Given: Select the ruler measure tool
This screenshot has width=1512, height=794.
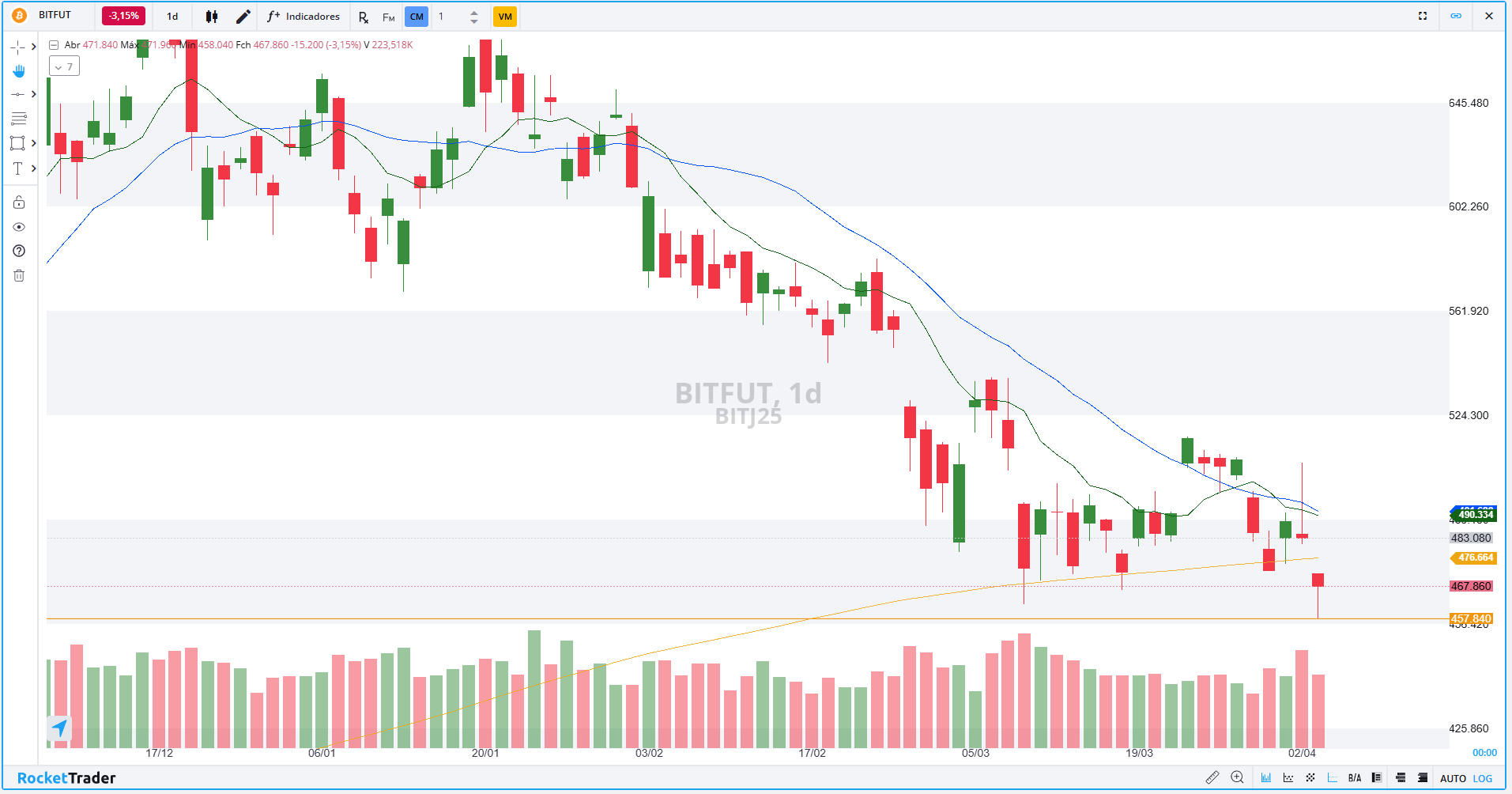Looking at the screenshot, I should 1212,777.
